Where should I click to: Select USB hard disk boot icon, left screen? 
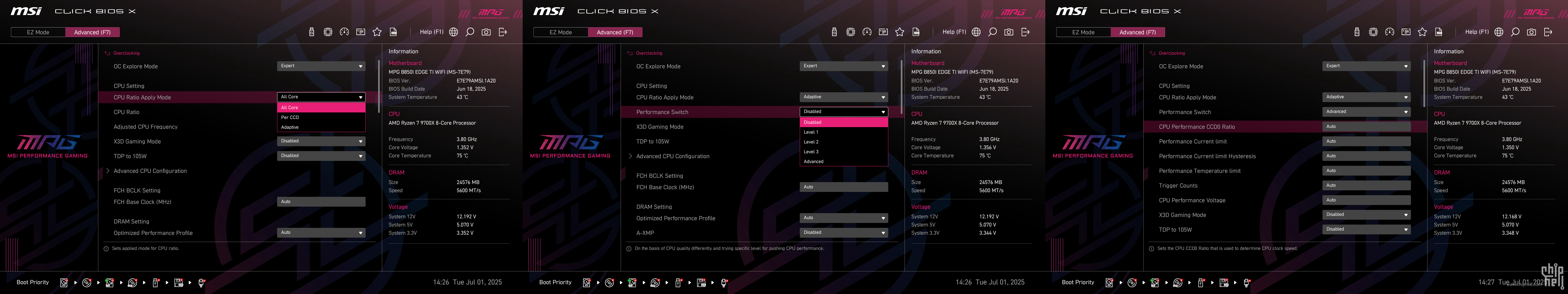point(109,283)
